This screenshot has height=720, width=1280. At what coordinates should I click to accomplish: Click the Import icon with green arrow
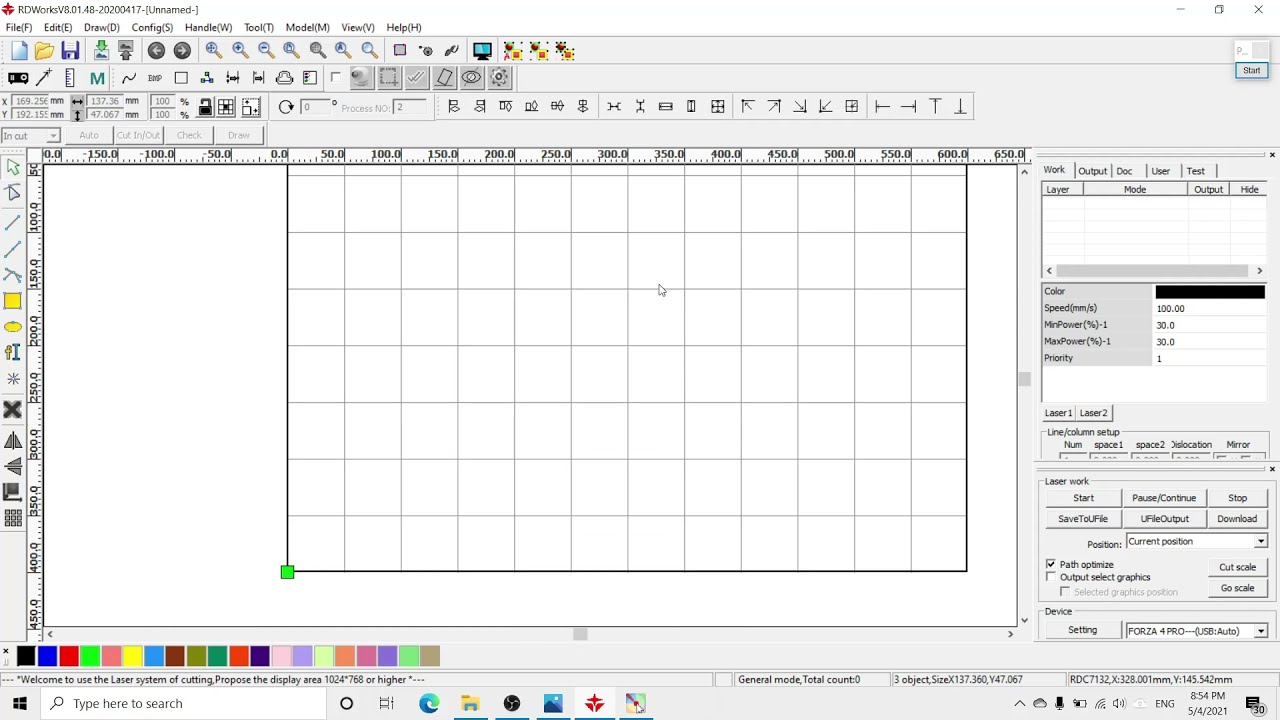click(101, 51)
